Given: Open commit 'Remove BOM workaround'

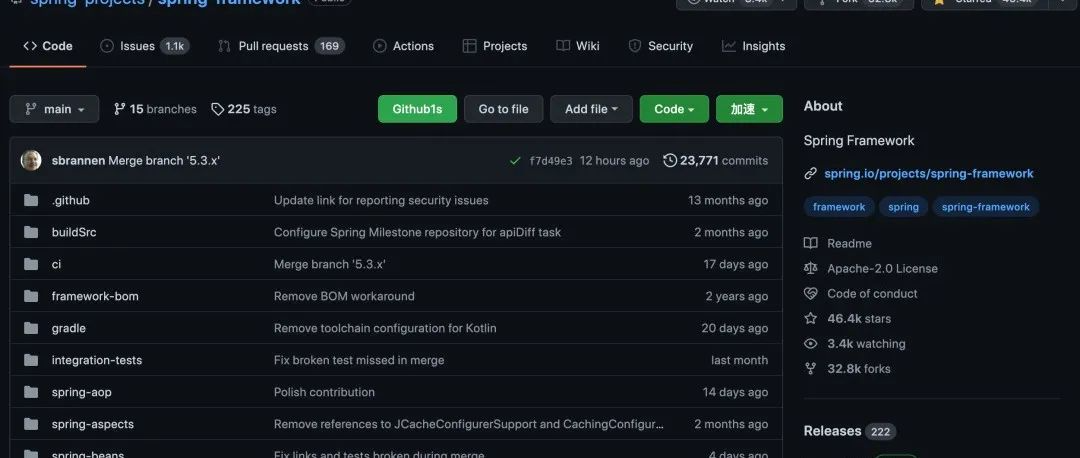Looking at the screenshot, I should pos(344,296).
